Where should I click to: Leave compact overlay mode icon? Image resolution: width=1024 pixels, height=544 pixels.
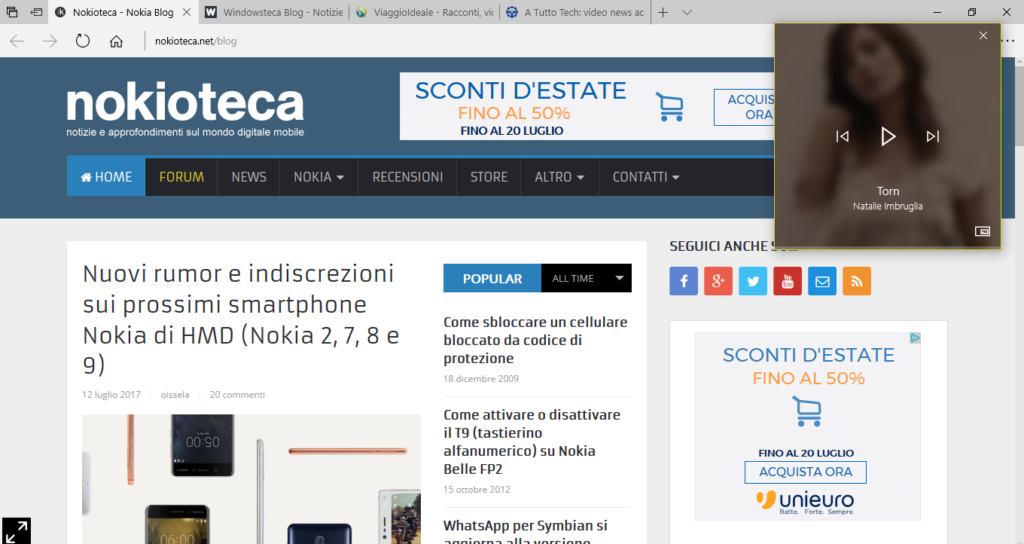click(982, 231)
